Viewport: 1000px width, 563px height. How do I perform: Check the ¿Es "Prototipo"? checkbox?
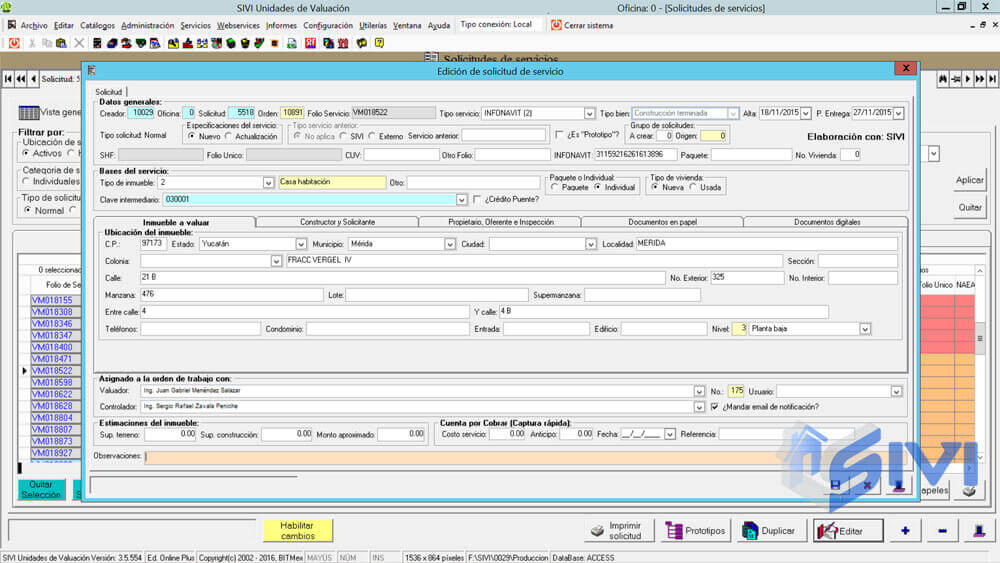(x=559, y=135)
